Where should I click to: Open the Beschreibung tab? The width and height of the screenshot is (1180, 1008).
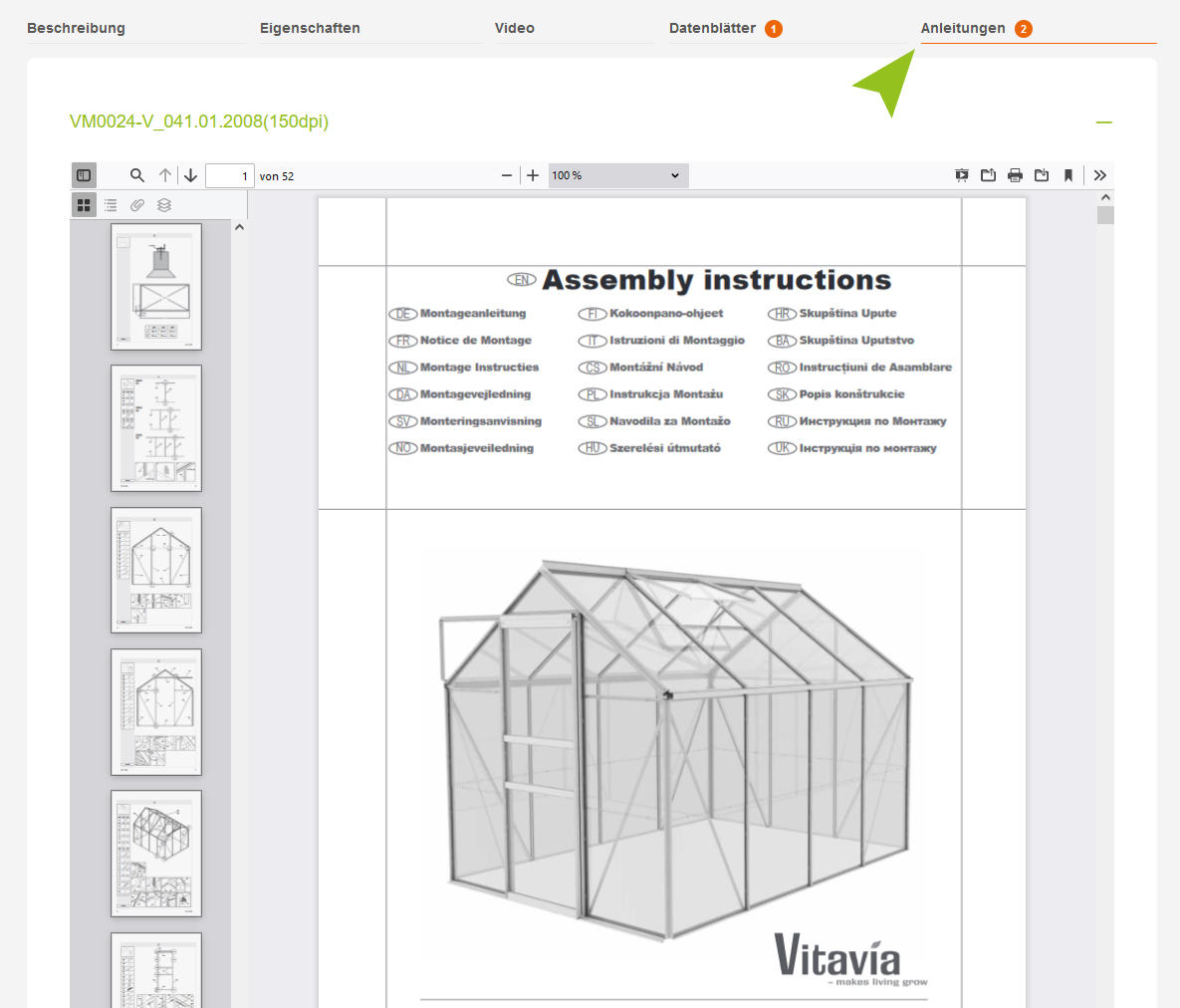click(76, 28)
